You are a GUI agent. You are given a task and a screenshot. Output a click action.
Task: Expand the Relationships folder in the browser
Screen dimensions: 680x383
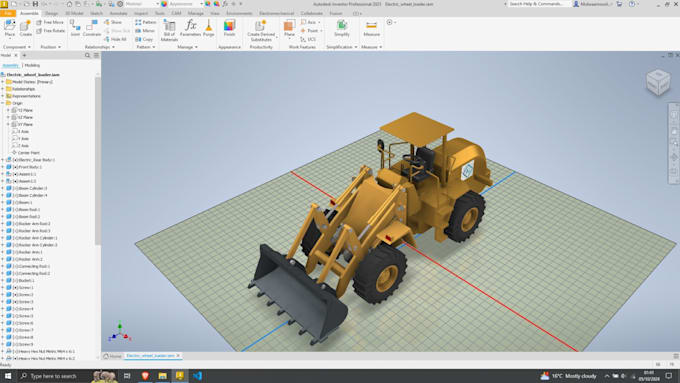(3, 89)
